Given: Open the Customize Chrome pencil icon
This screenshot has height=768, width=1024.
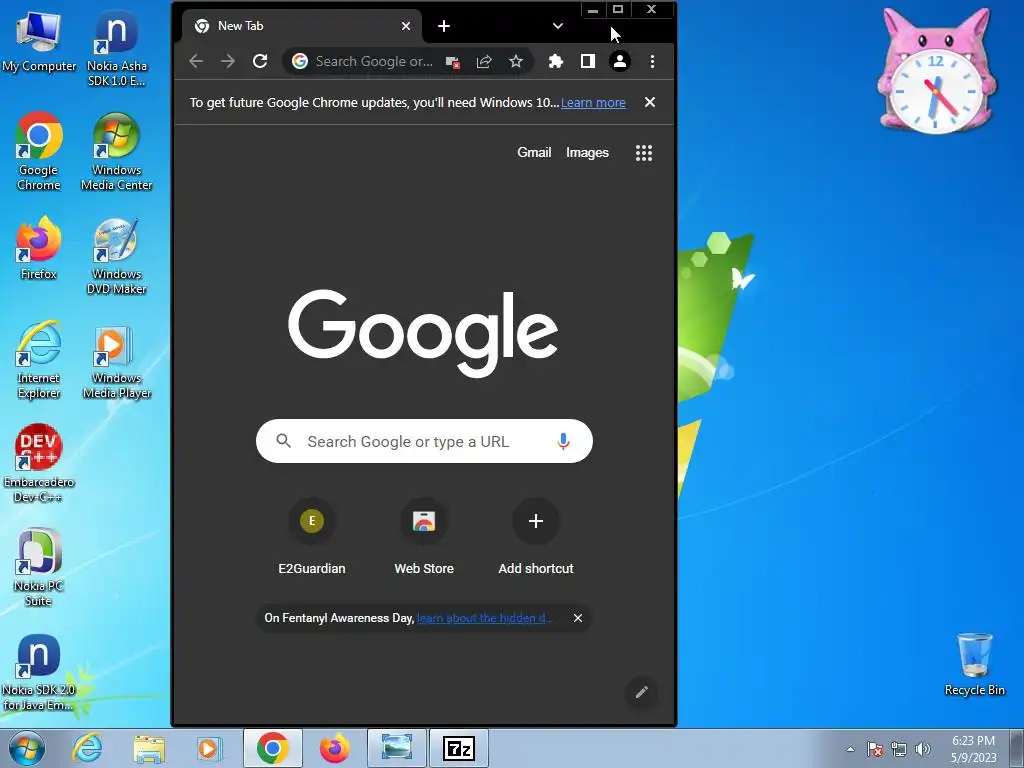Looking at the screenshot, I should pos(642,692).
